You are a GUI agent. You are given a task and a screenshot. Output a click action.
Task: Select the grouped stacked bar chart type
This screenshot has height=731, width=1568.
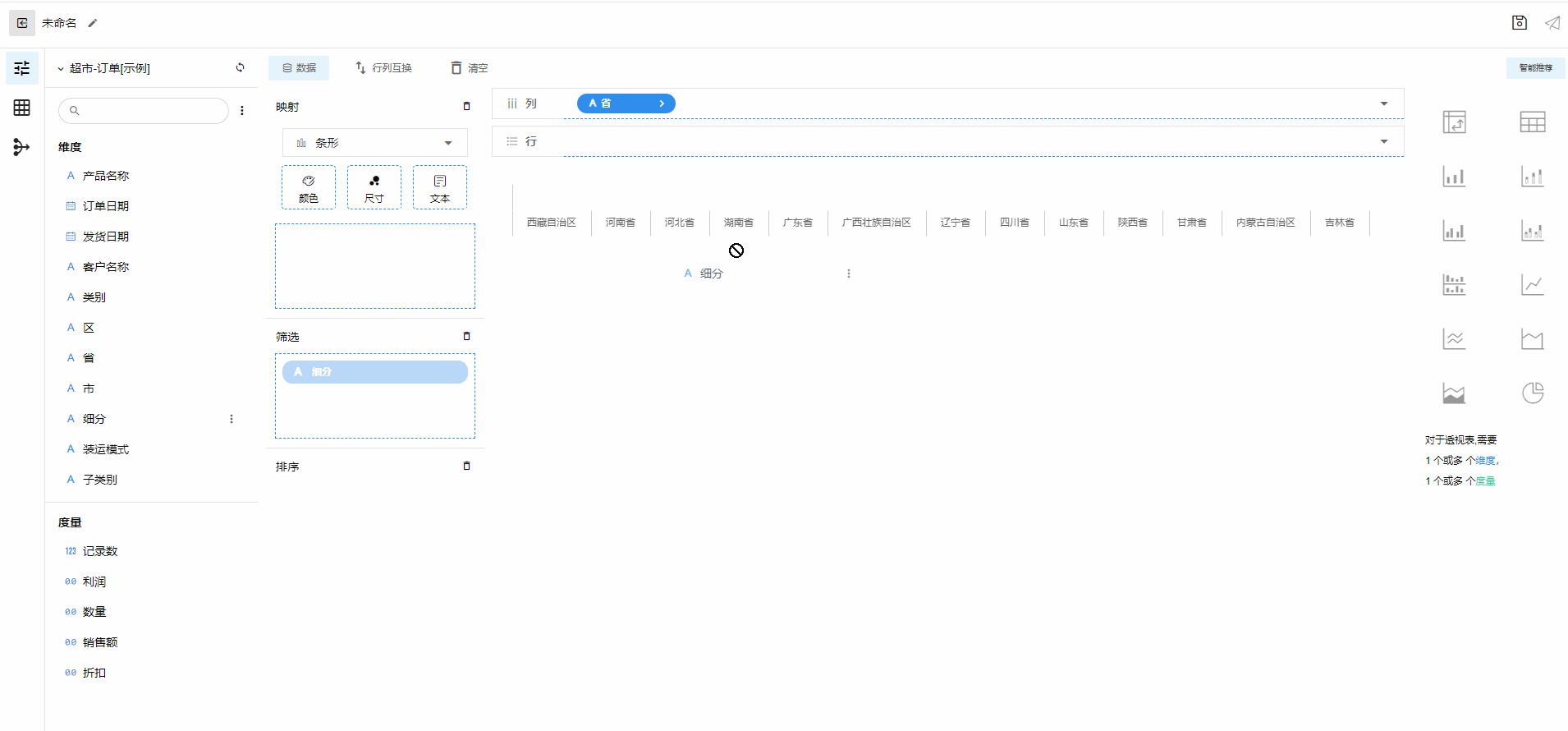[x=1533, y=231]
